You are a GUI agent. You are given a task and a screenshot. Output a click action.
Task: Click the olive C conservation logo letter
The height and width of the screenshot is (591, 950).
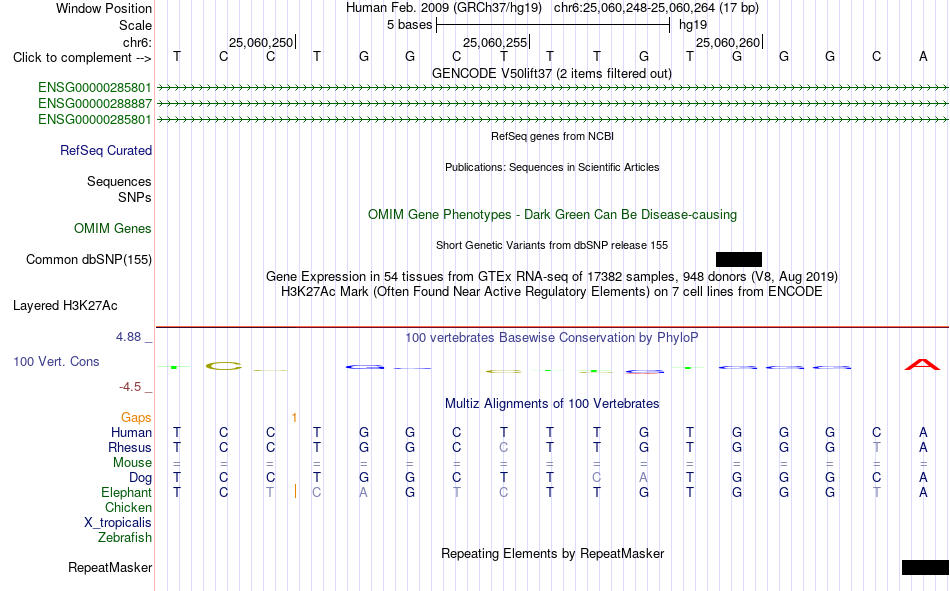click(224, 366)
